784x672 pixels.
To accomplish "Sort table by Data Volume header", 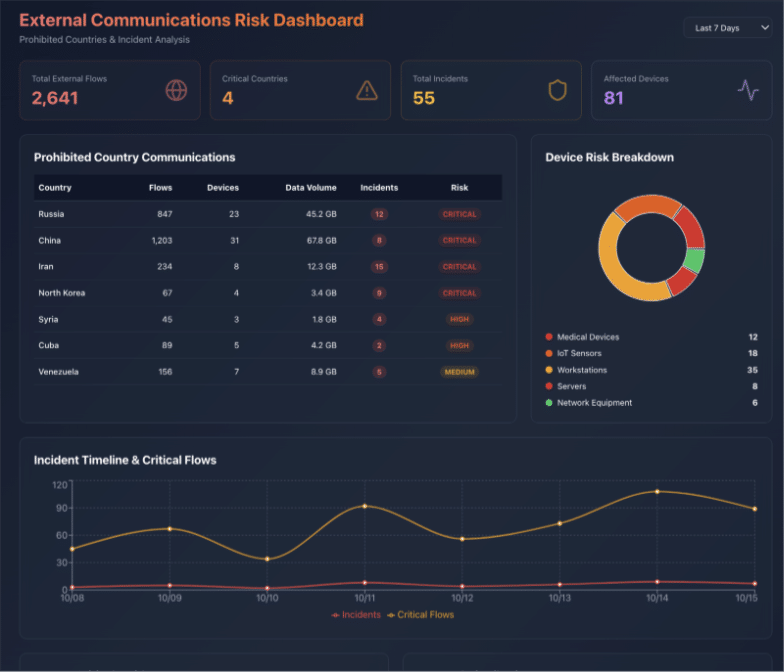I will (x=310, y=188).
